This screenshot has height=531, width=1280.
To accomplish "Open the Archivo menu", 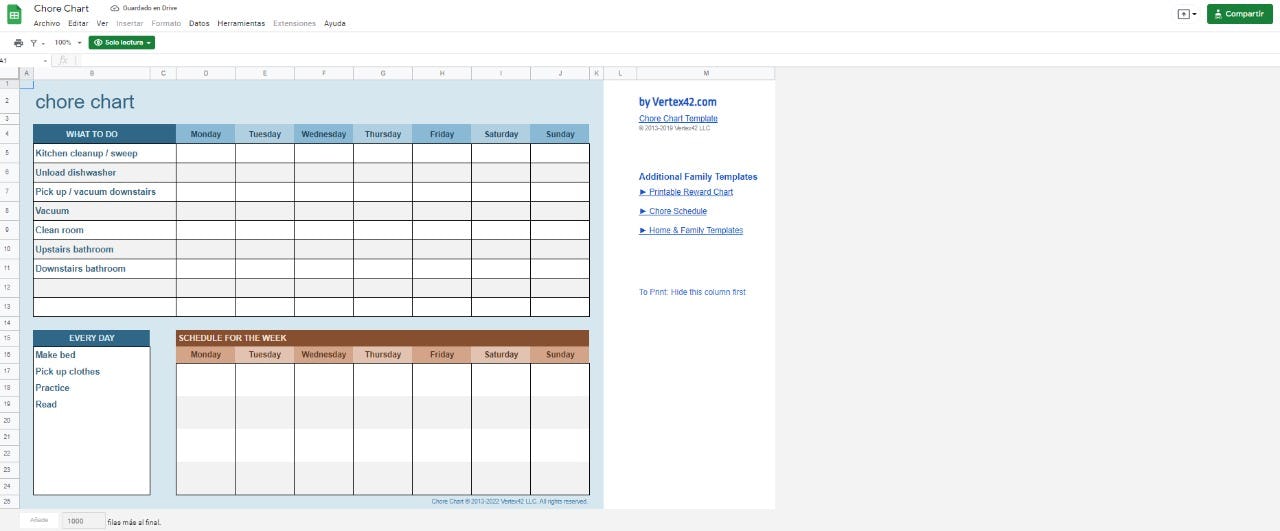I will point(47,23).
